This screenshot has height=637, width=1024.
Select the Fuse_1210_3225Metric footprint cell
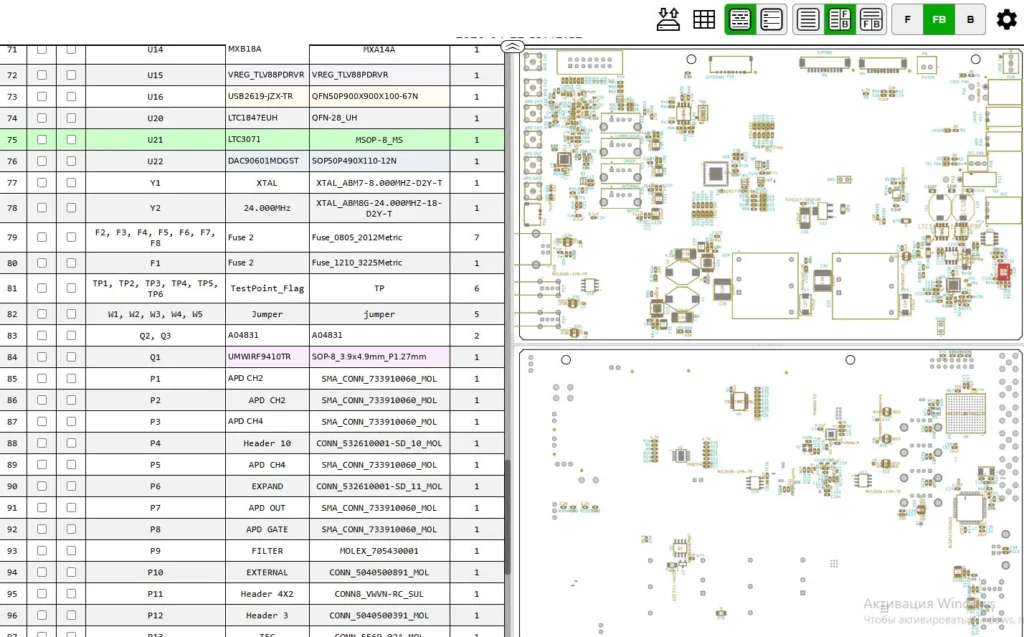click(379, 263)
